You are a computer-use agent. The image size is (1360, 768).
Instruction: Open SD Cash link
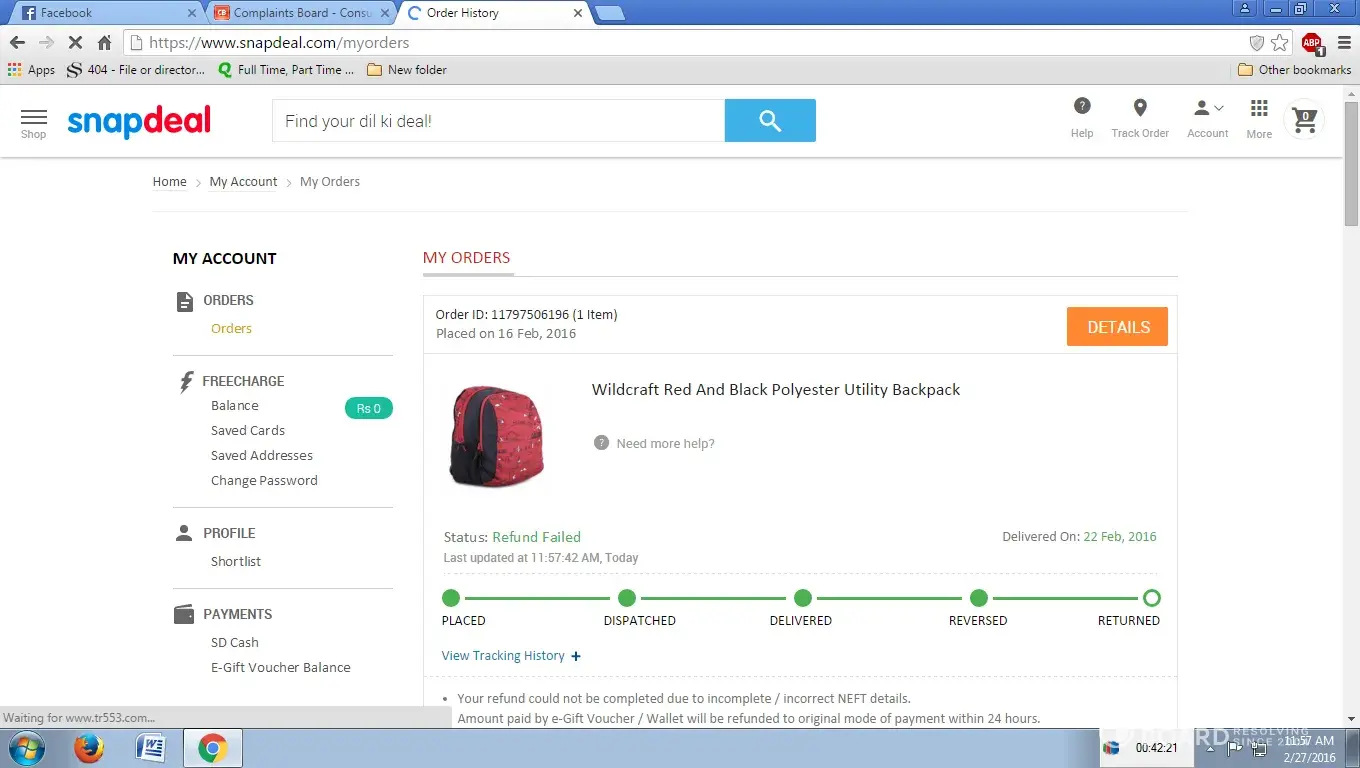click(235, 643)
